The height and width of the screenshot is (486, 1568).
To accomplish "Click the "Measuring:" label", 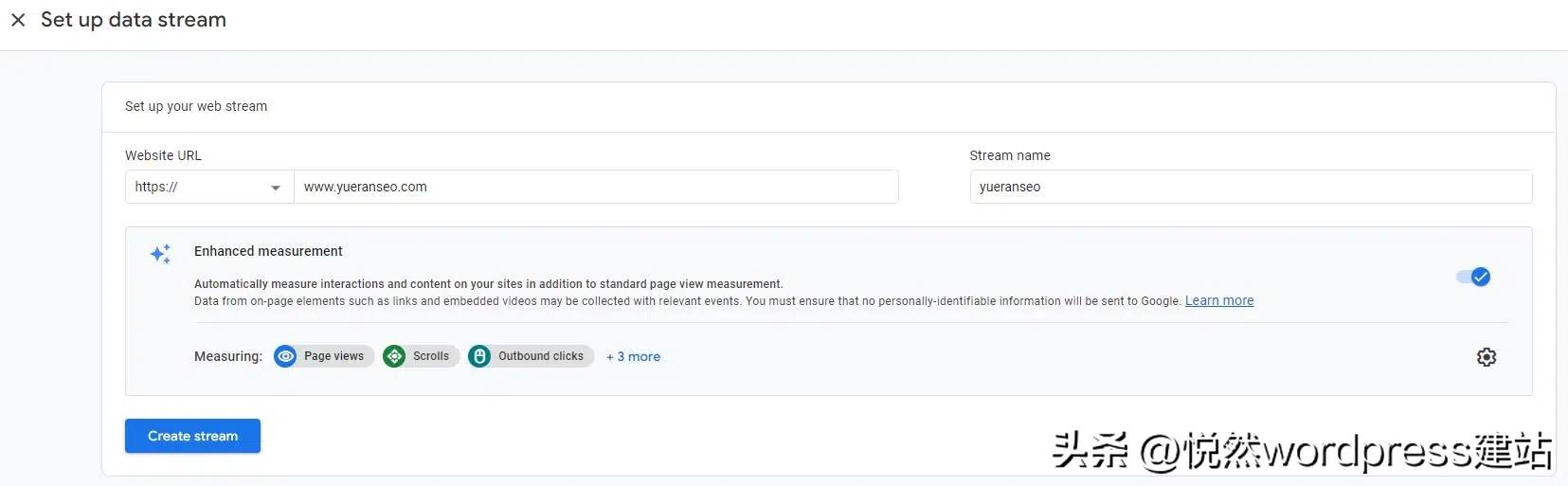I will pos(228,357).
